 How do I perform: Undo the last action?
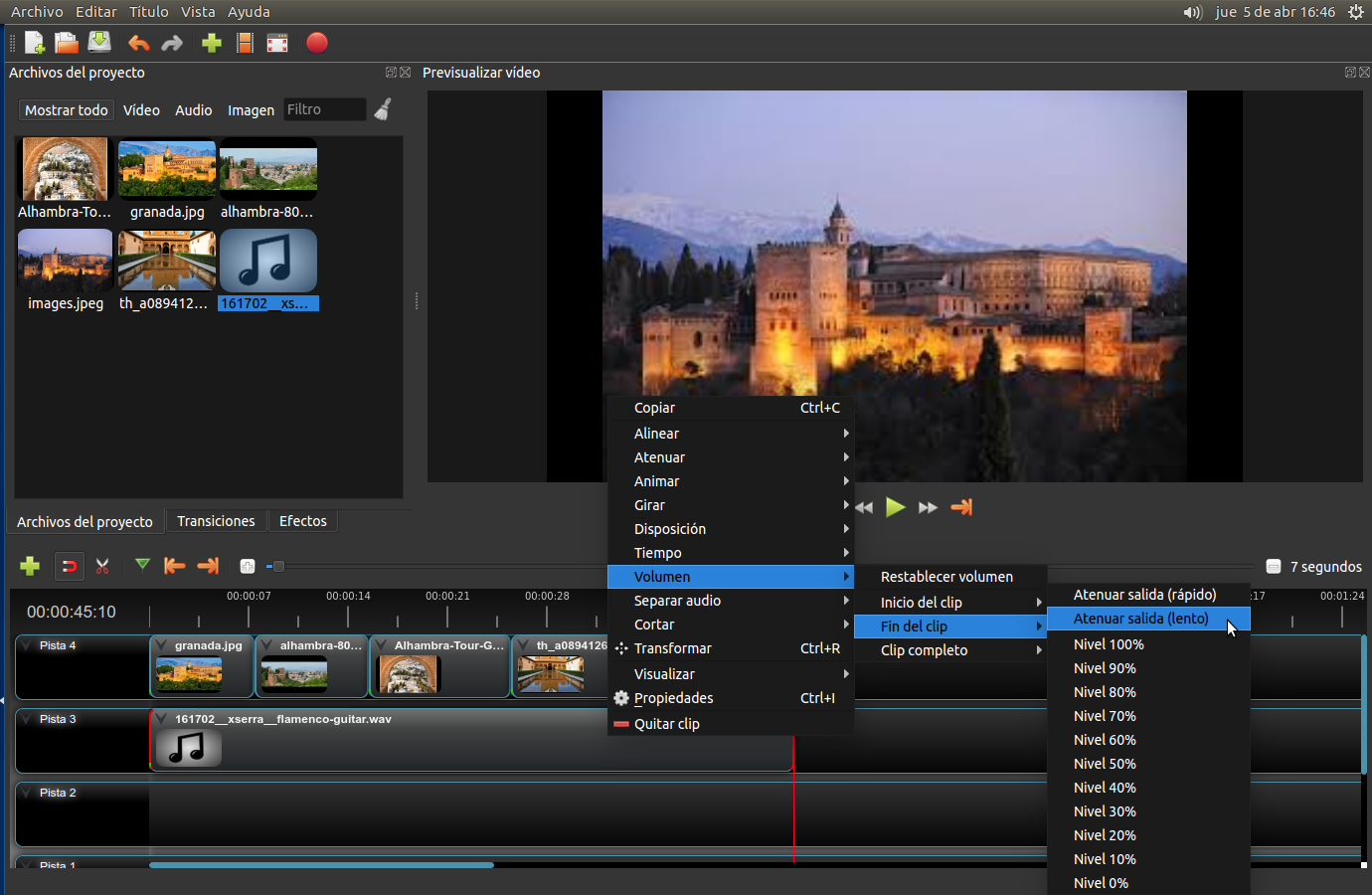[139, 43]
